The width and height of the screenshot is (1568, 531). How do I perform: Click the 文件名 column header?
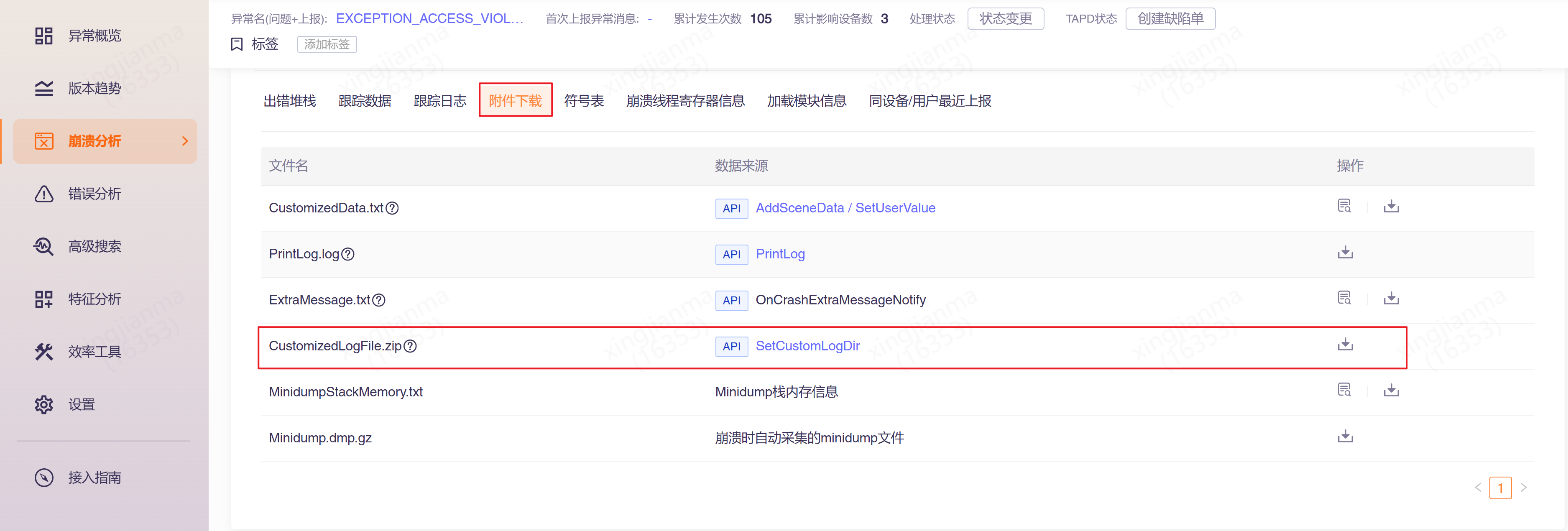(289, 166)
